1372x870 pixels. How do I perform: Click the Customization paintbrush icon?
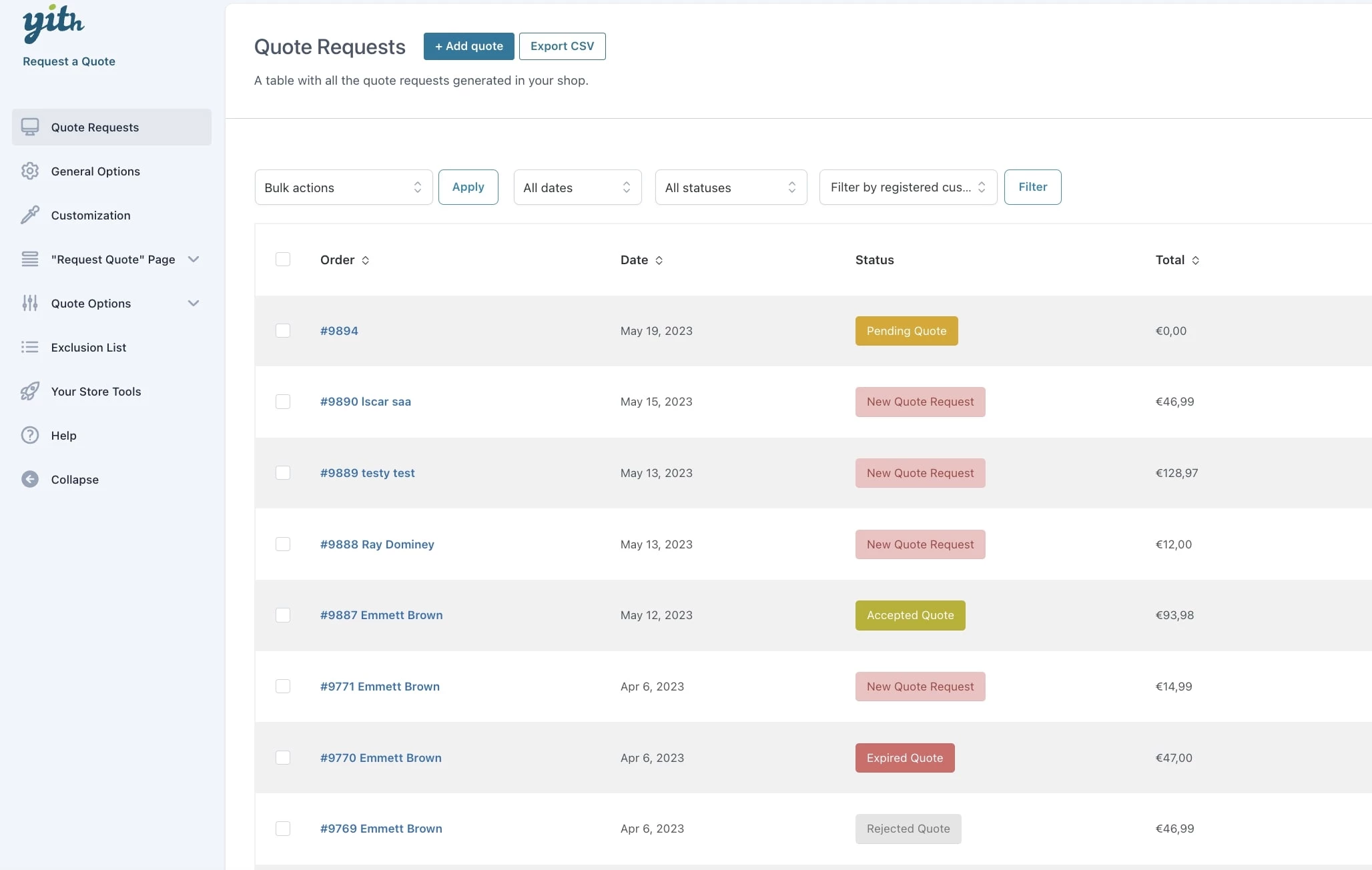30,215
